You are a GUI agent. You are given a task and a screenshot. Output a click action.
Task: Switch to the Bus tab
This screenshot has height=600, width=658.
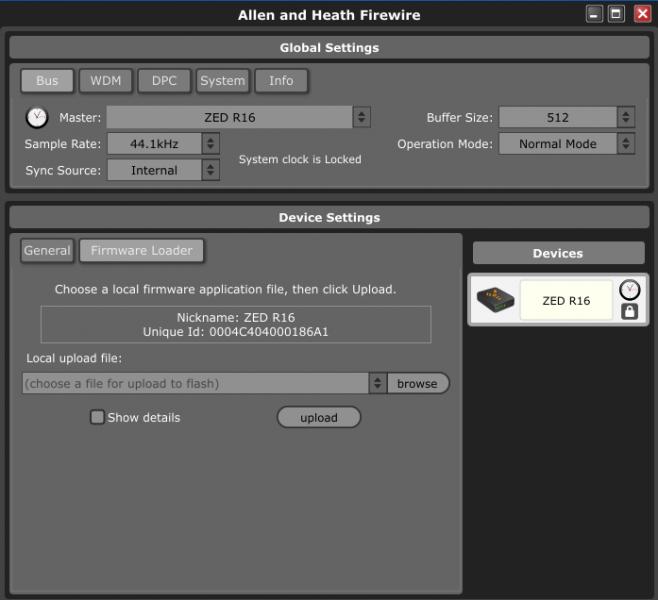tap(47, 81)
